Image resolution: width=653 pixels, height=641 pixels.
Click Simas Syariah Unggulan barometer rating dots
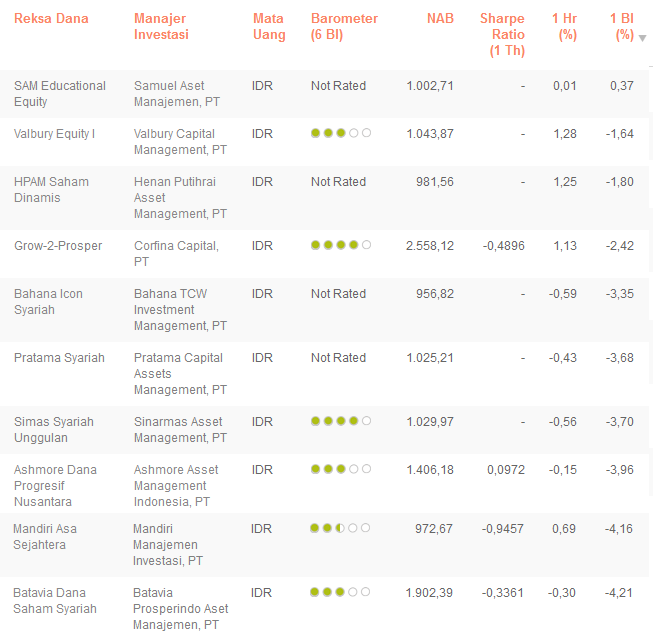340,421
